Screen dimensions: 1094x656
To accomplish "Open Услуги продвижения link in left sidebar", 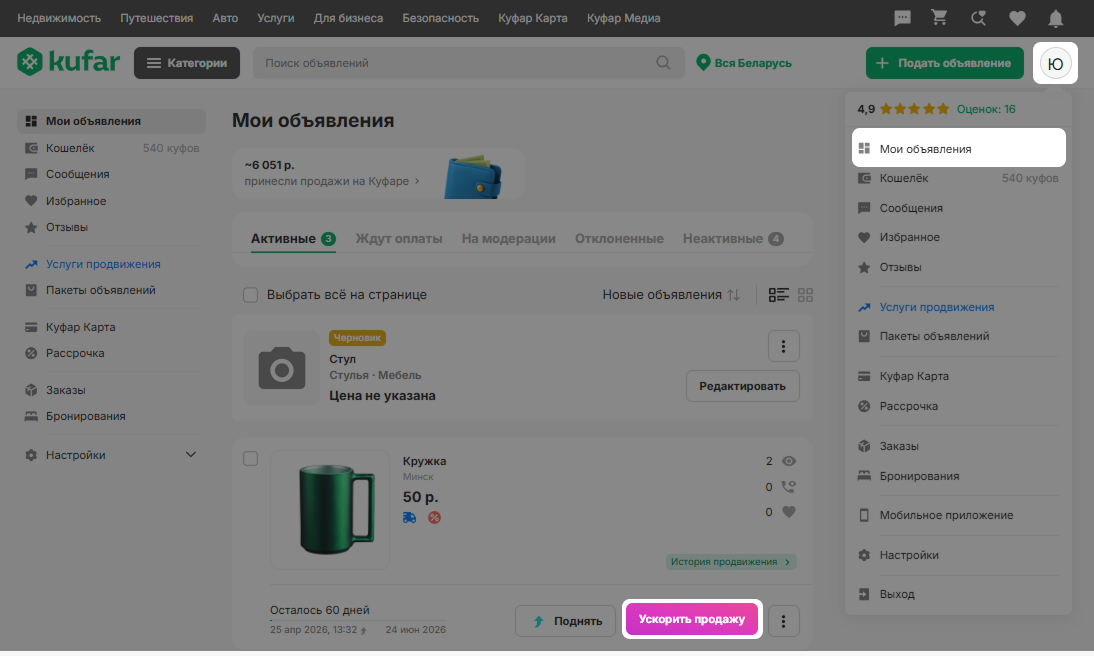I will (103, 264).
